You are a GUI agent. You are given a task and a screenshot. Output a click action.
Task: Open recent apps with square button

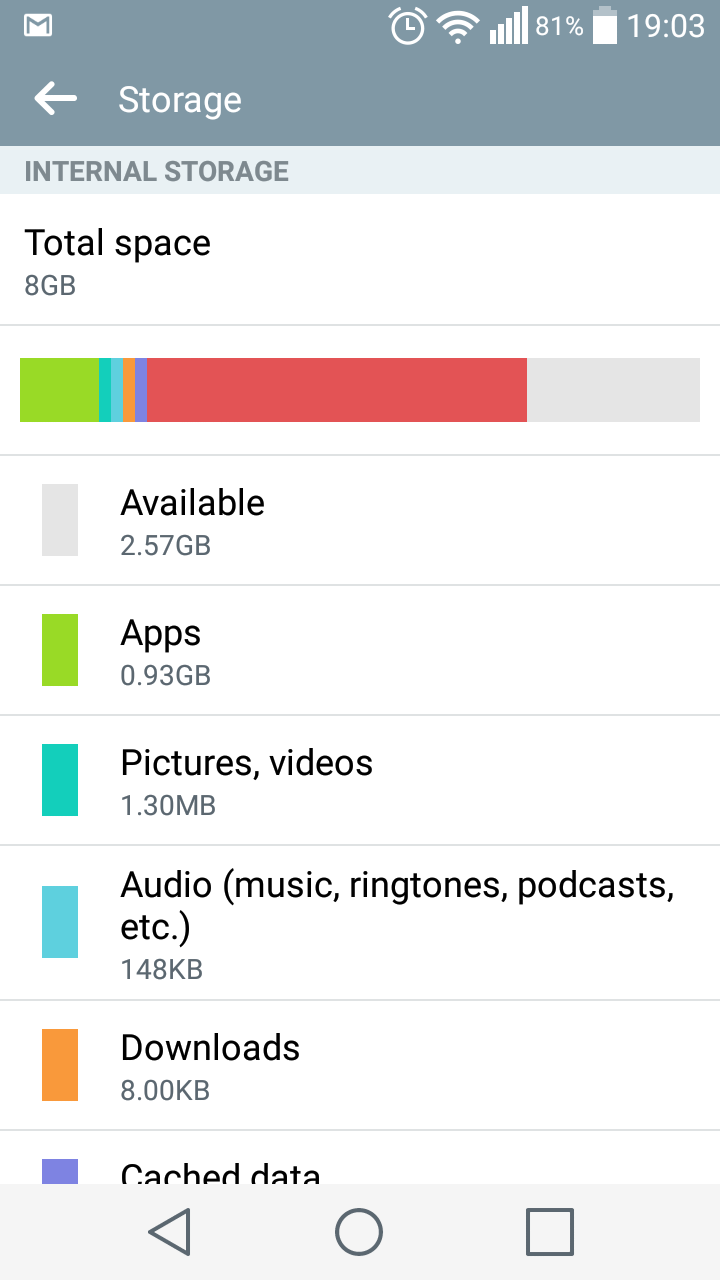pyautogui.click(x=549, y=1231)
